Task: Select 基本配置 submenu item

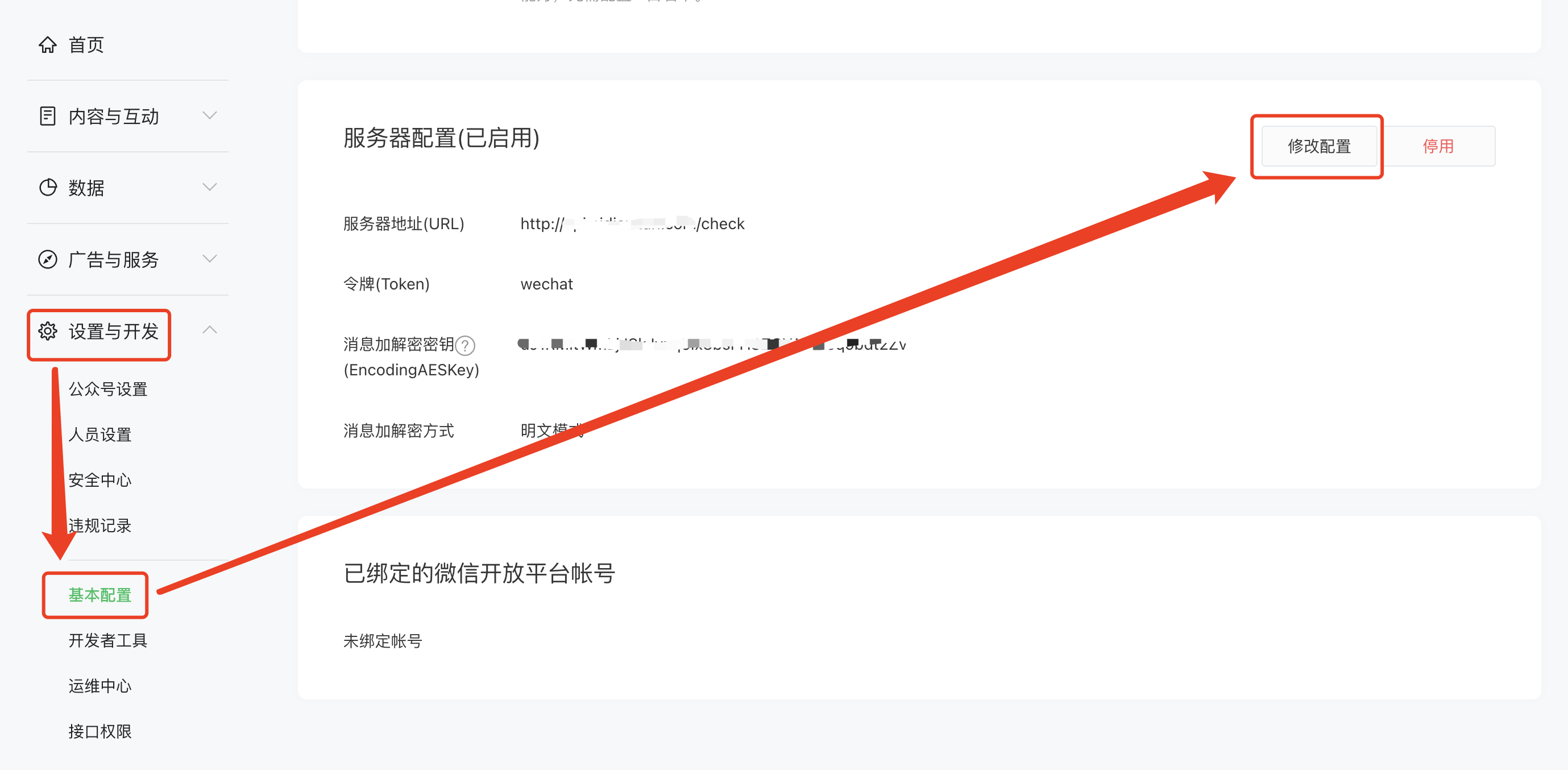Action: [x=100, y=595]
